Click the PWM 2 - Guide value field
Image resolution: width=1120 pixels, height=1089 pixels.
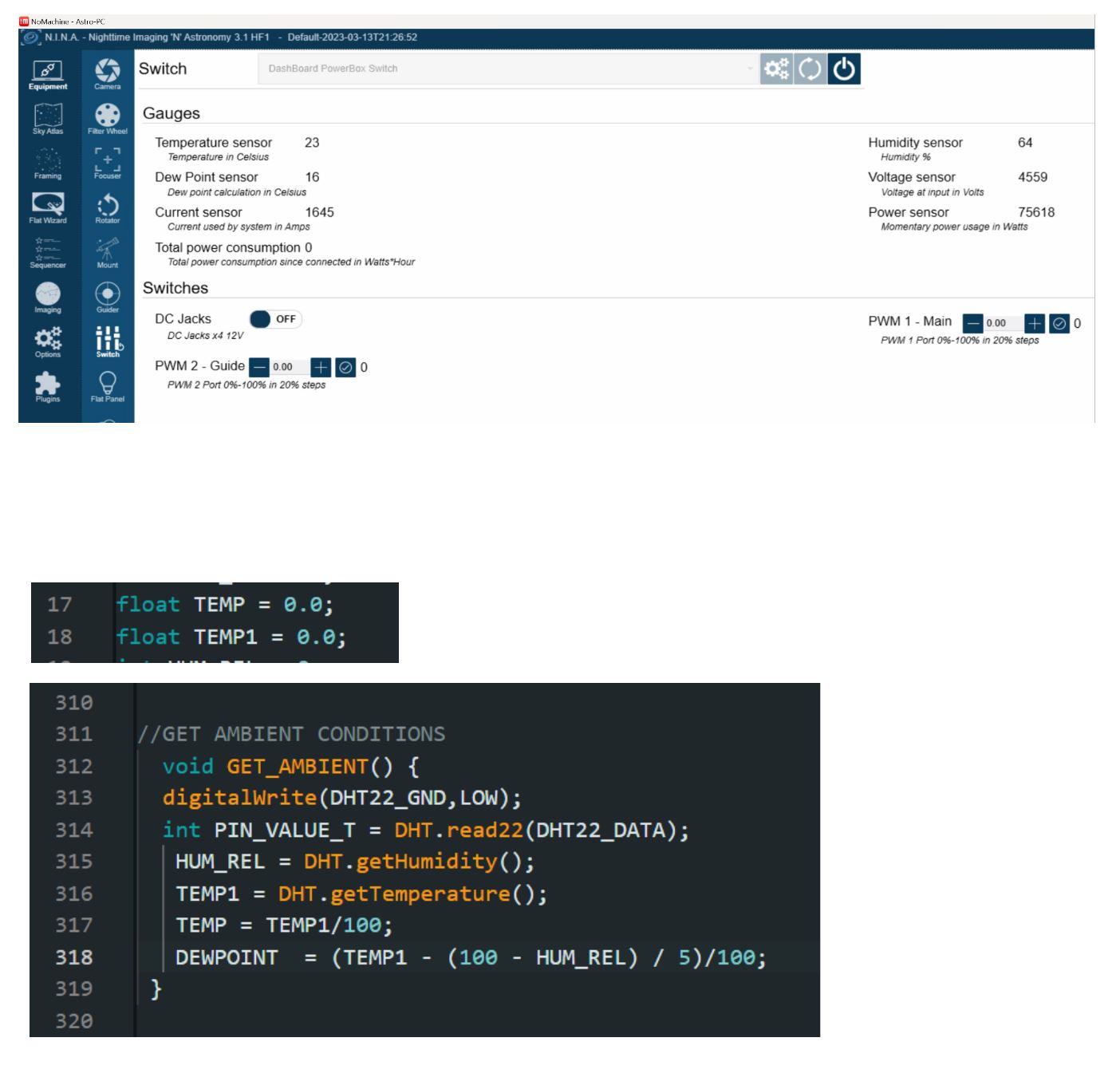290,367
